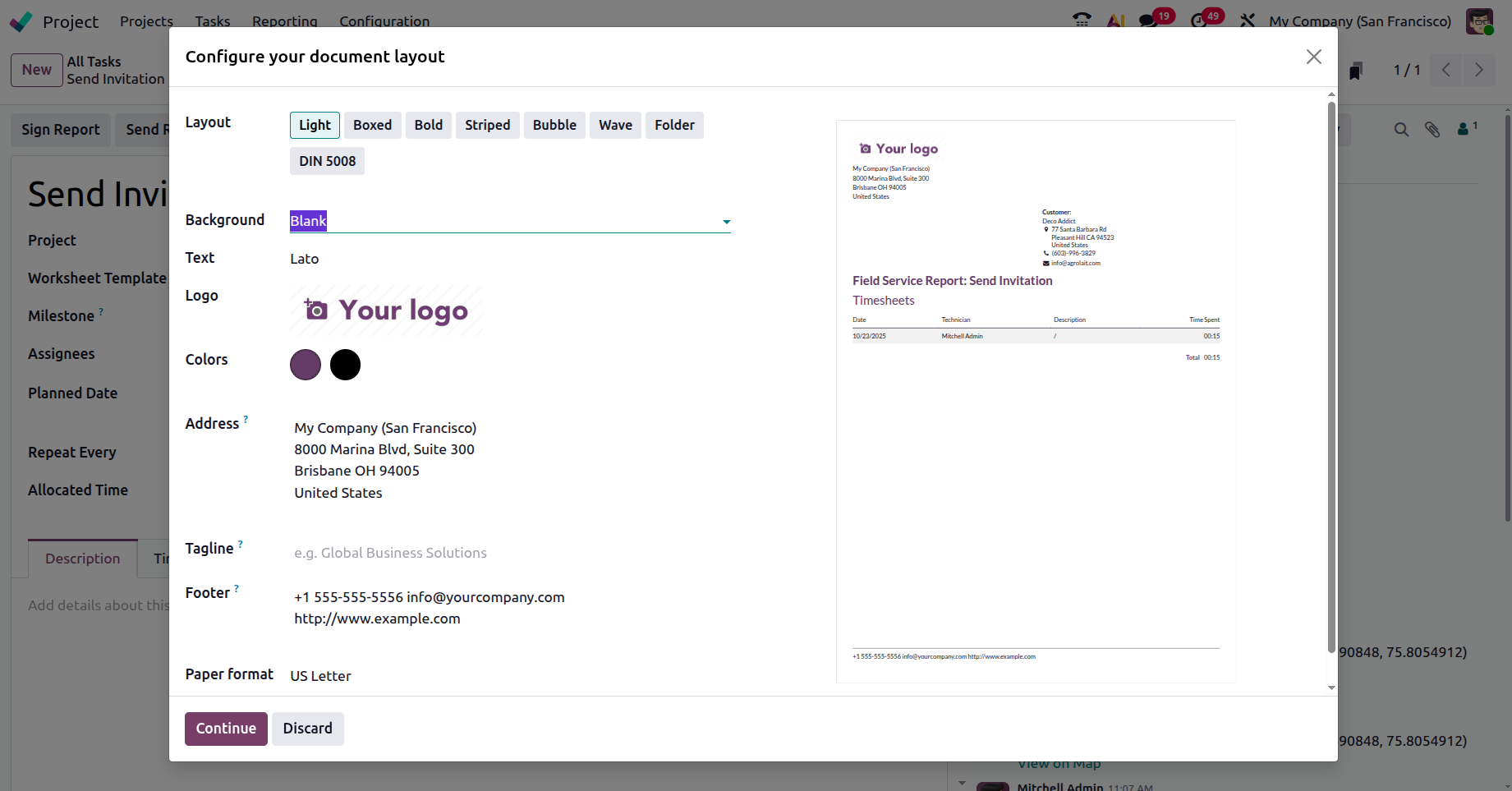Switch to the Description tab
This screenshot has width=1512, height=791.
[x=83, y=559]
